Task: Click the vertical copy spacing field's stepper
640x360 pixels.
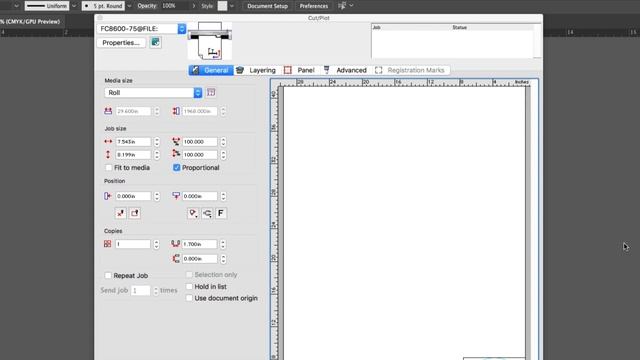Action: tap(223, 259)
